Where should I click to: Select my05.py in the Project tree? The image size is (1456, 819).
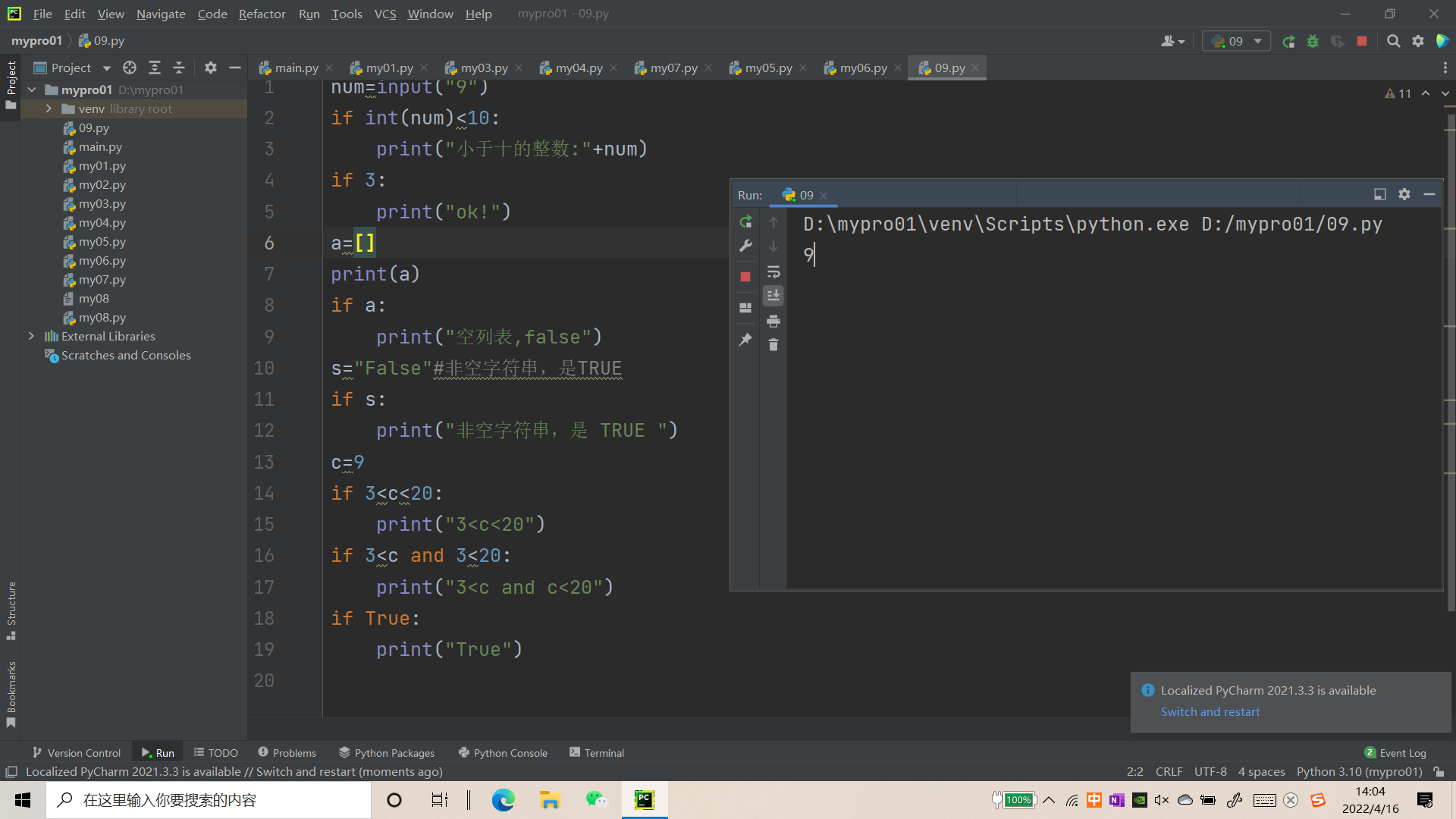tap(102, 241)
